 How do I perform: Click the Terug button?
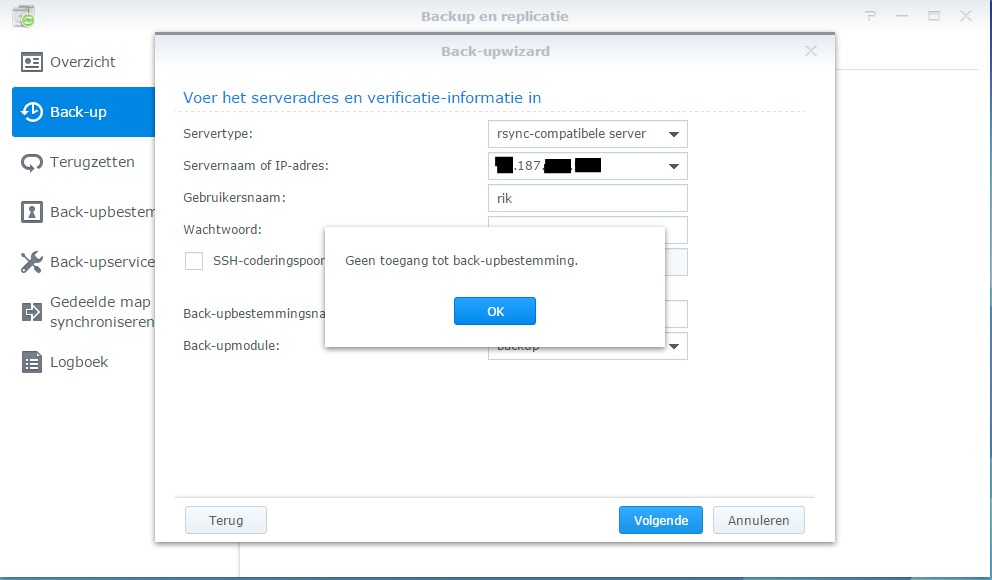pos(226,520)
